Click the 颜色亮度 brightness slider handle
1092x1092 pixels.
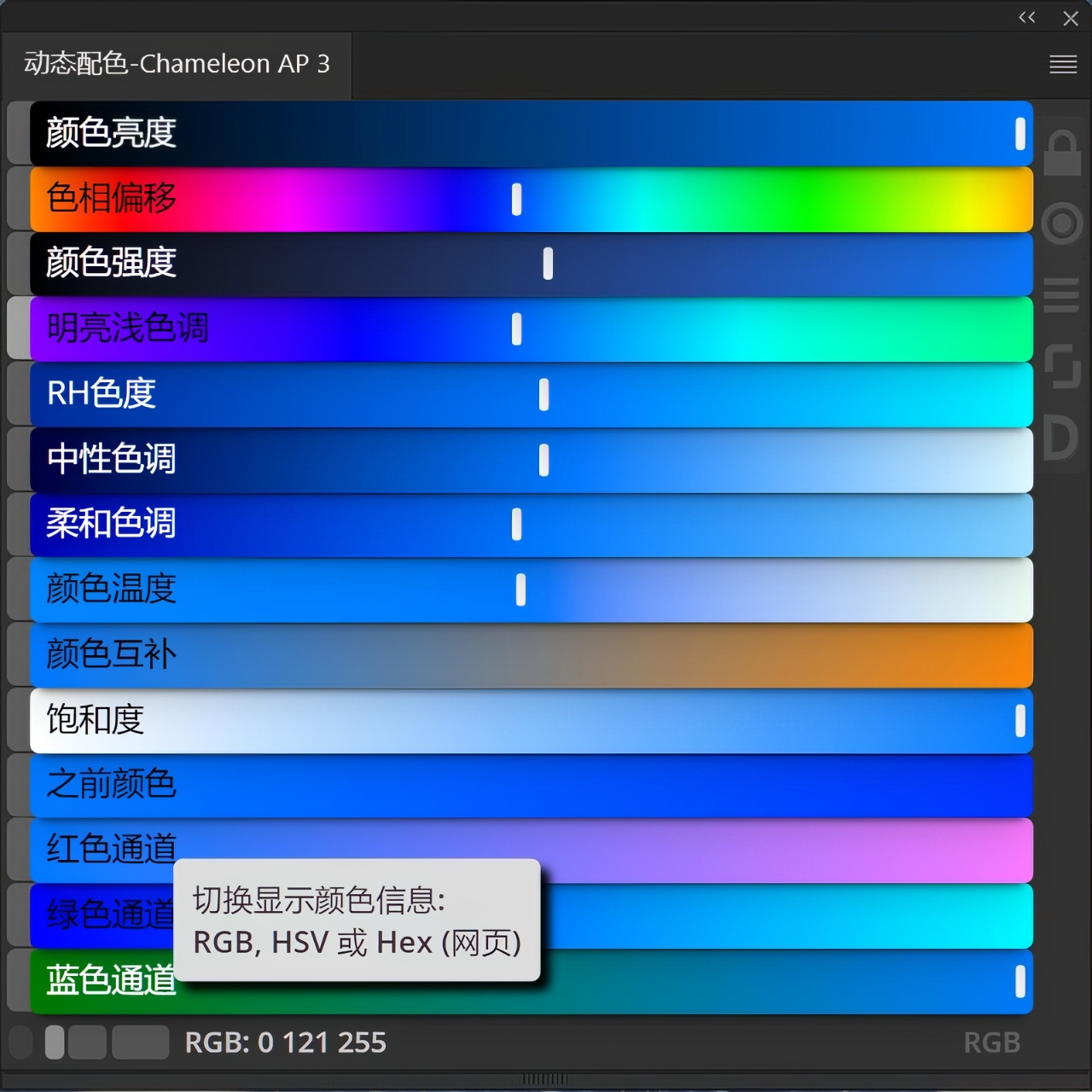1019,134
